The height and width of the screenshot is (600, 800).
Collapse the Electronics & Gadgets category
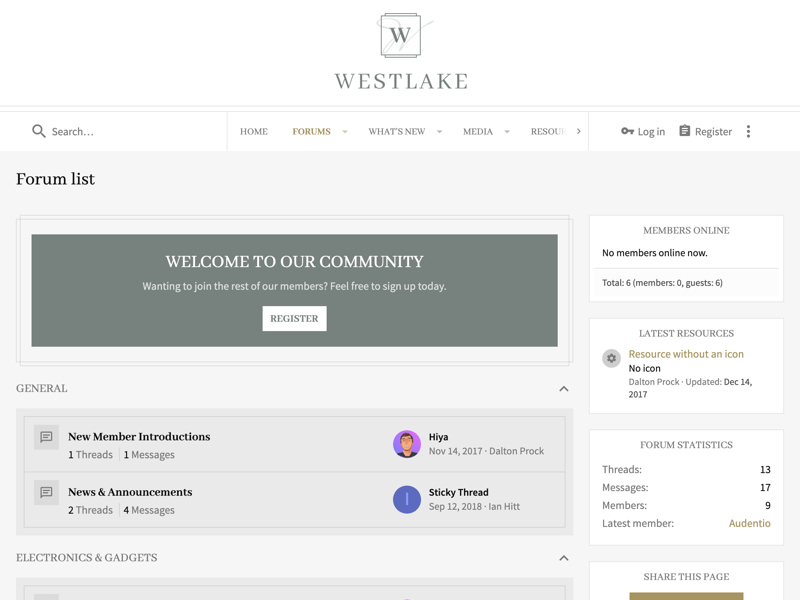click(x=563, y=558)
